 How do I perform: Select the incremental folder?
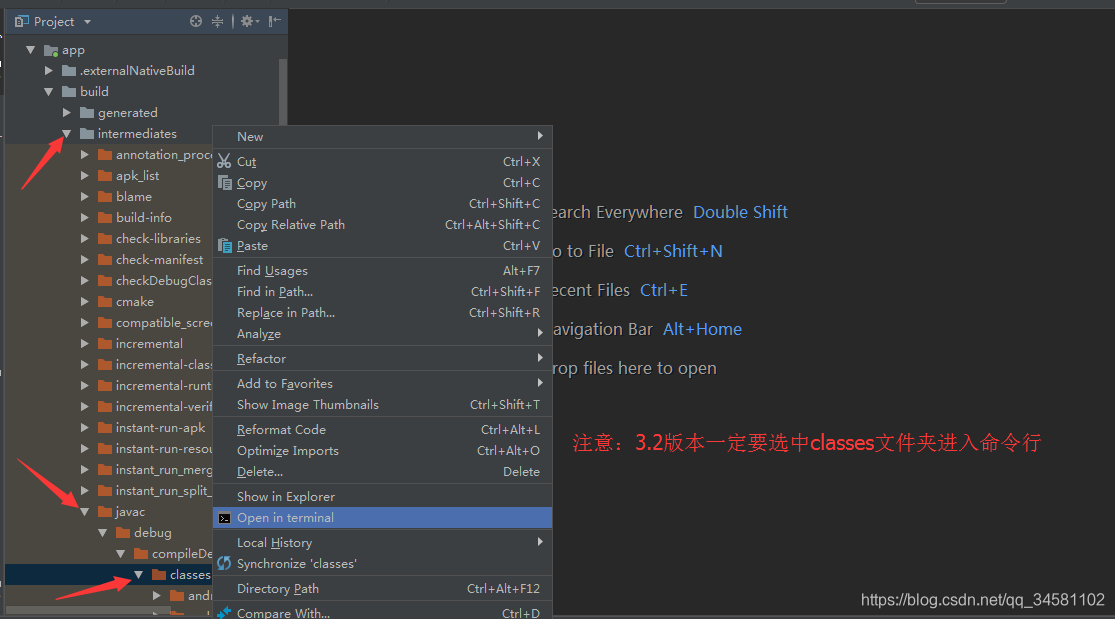pyautogui.click(x=149, y=344)
